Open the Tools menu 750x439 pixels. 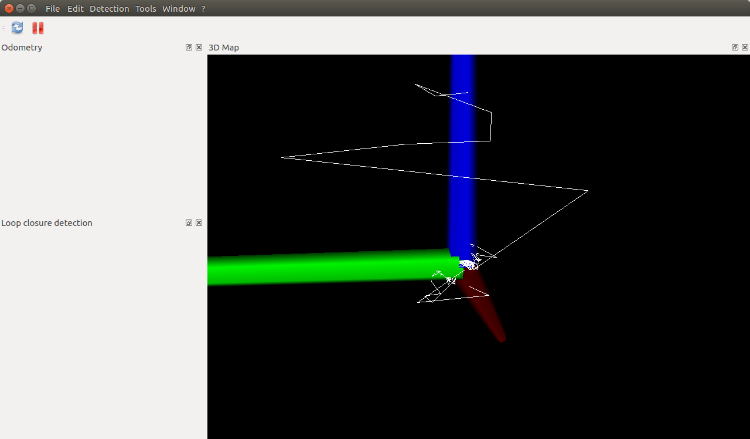tap(146, 8)
